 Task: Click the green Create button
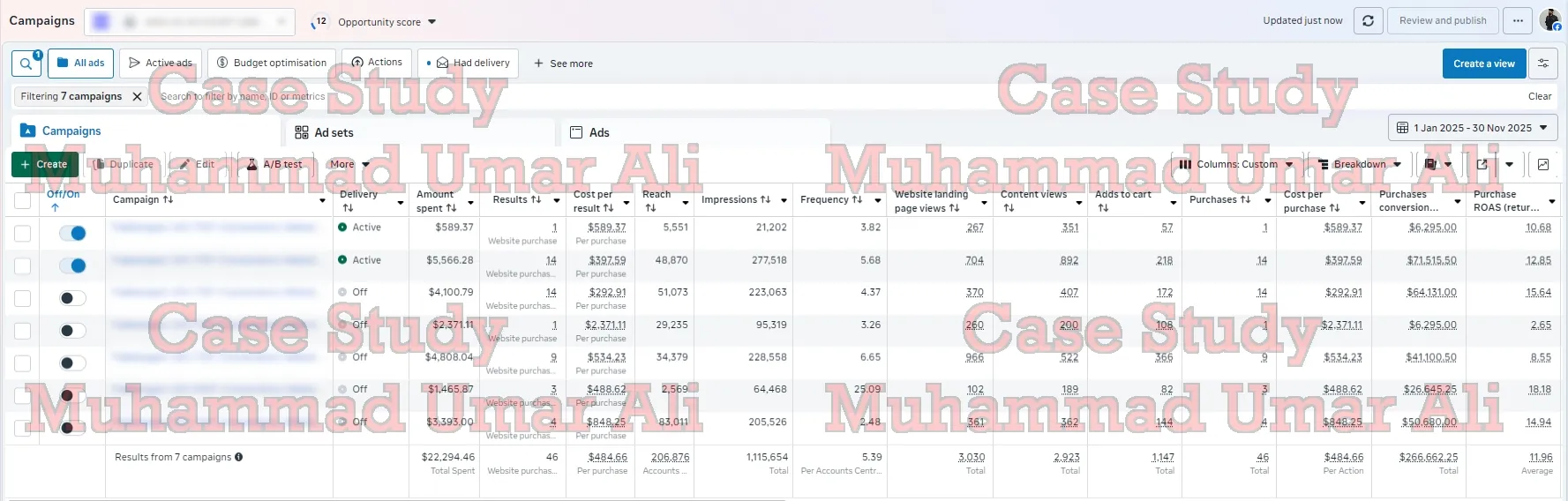pos(44,164)
